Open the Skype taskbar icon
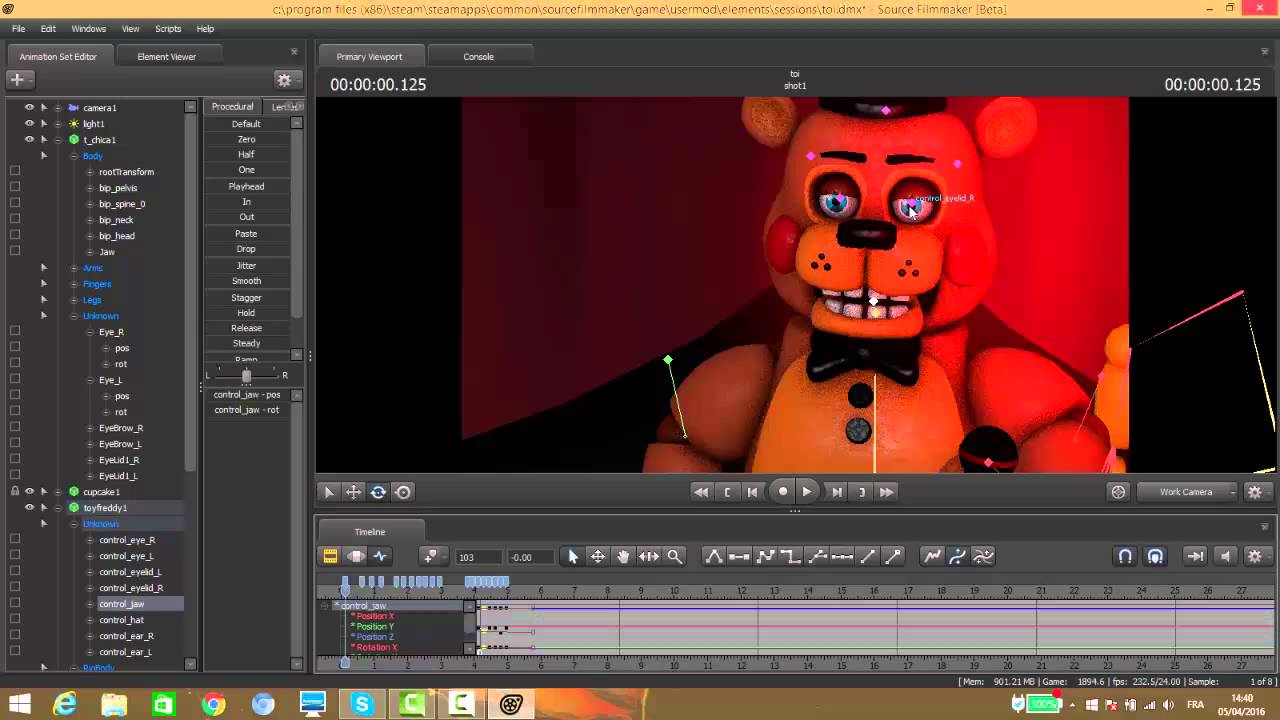Viewport: 1280px width, 720px height. [x=361, y=705]
